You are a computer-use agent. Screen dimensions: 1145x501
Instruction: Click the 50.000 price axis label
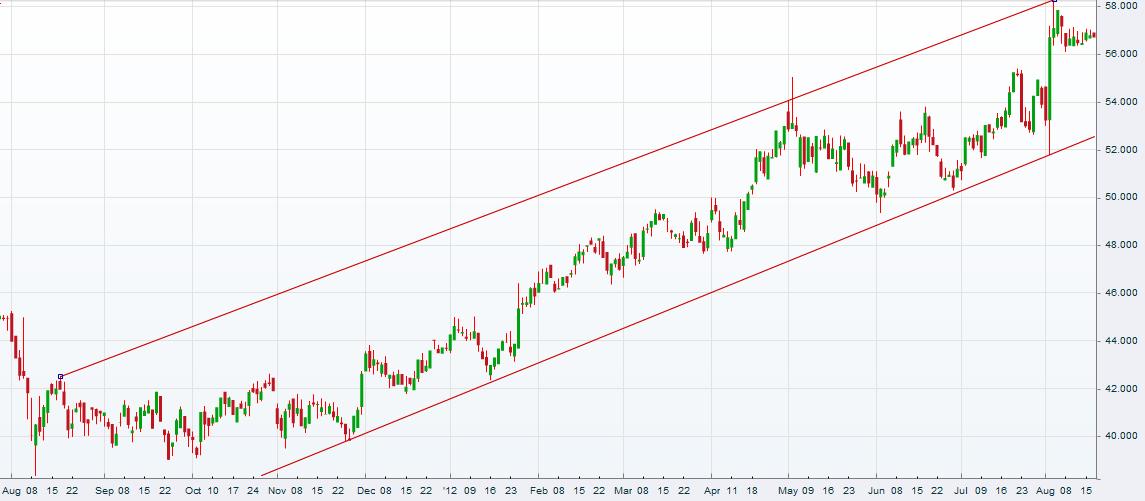[1120, 198]
